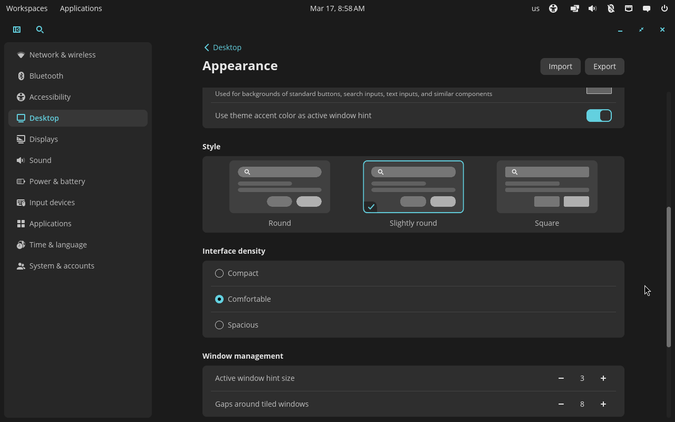Click the Import button
The height and width of the screenshot is (422, 675).
[560, 66]
